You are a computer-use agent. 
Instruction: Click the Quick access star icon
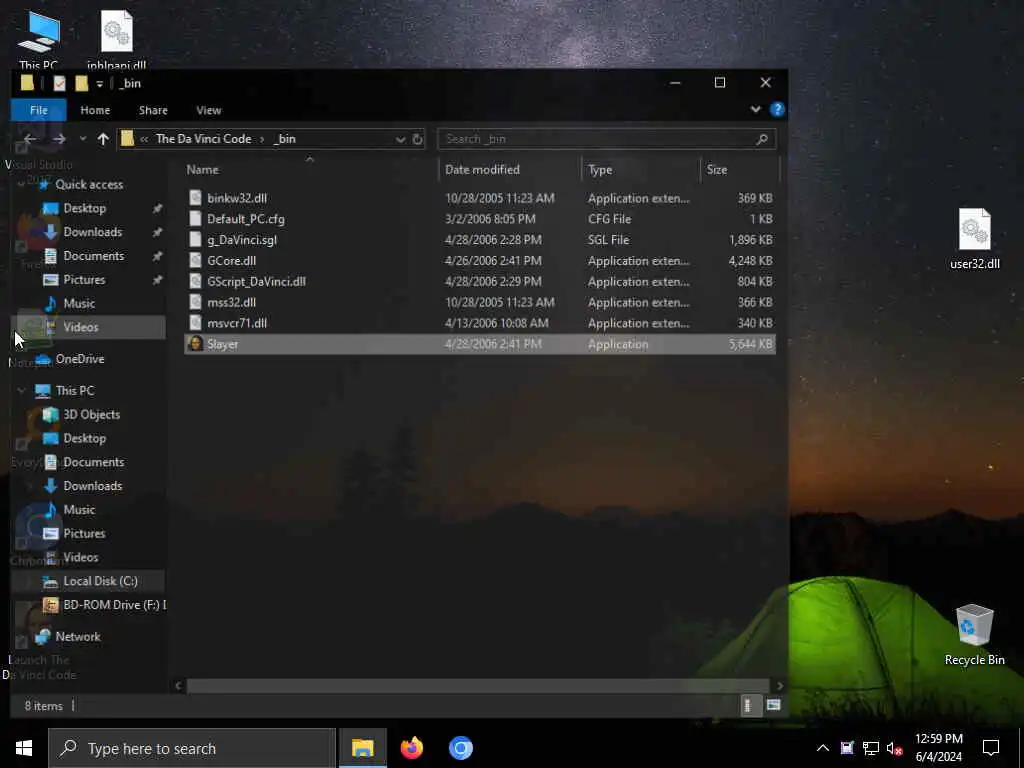point(44,184)
